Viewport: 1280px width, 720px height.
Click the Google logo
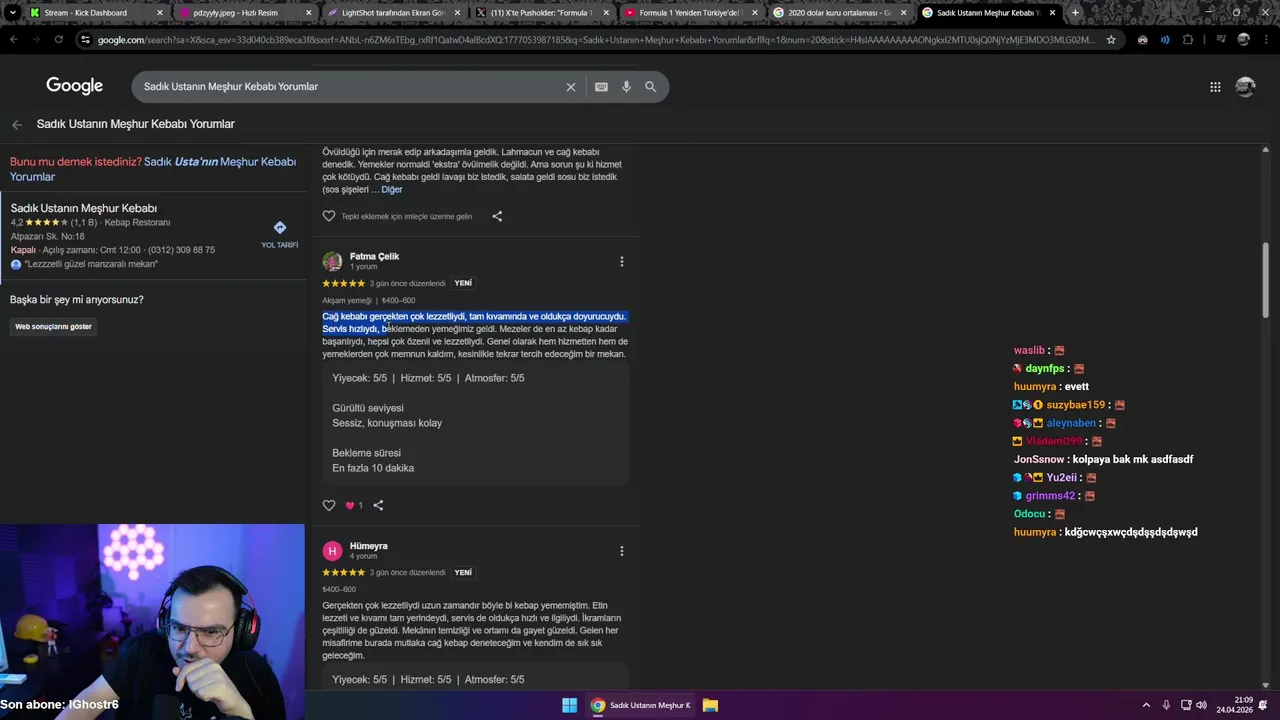75,86
